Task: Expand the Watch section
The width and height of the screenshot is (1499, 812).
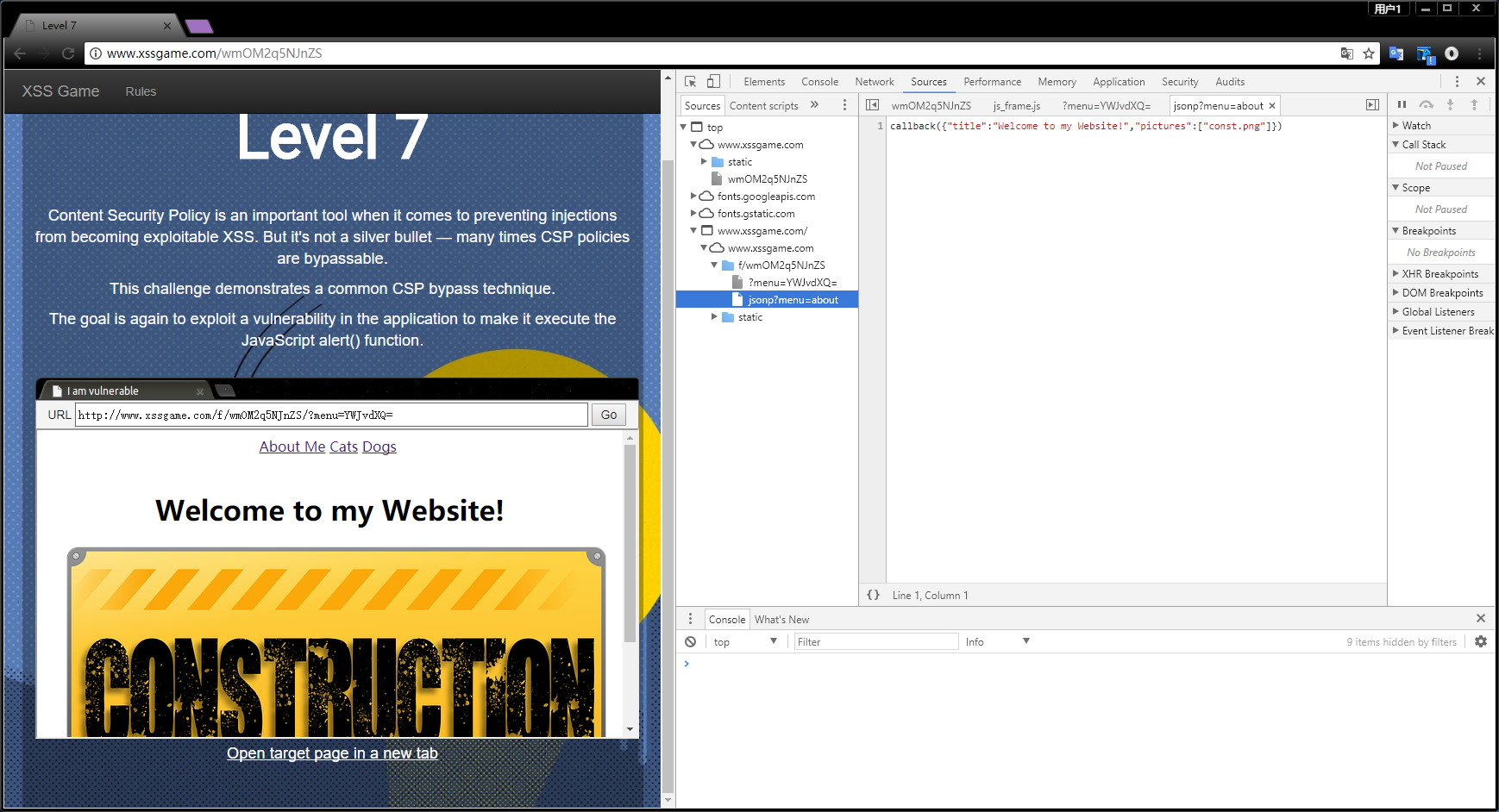Action: click(1416, 126)
